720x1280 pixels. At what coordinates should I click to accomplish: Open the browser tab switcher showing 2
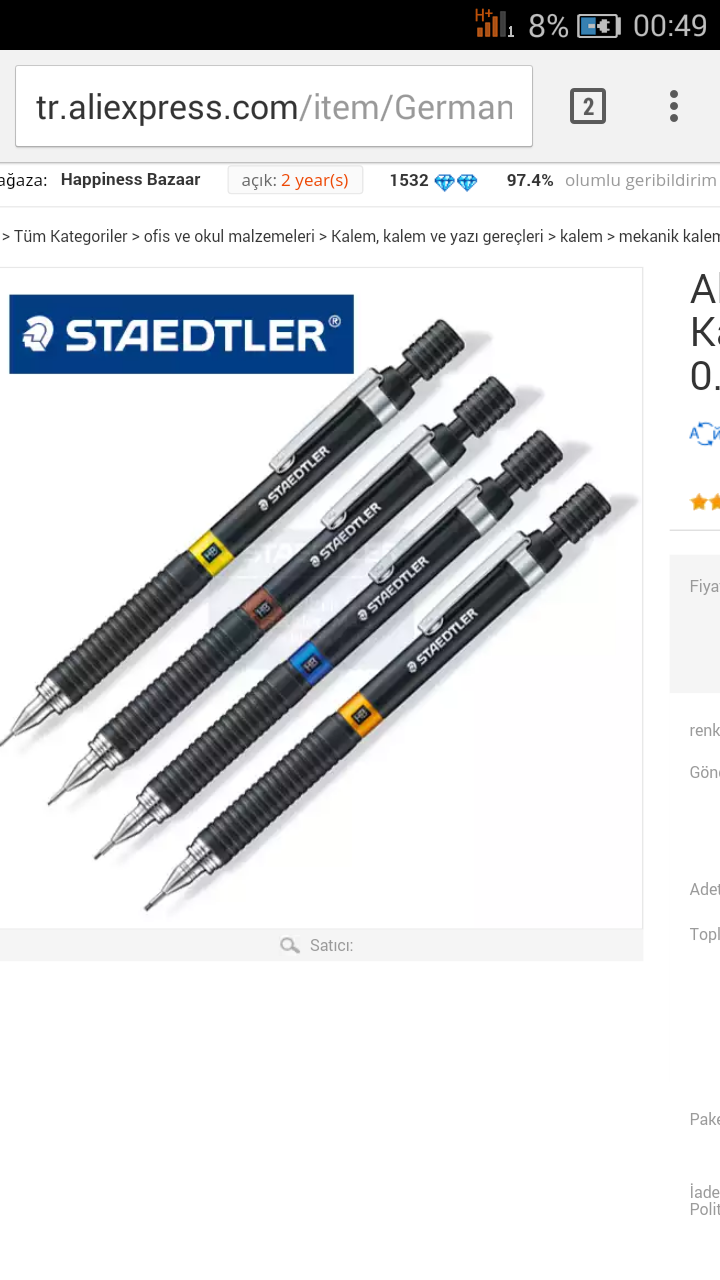[x=588, y=106]
